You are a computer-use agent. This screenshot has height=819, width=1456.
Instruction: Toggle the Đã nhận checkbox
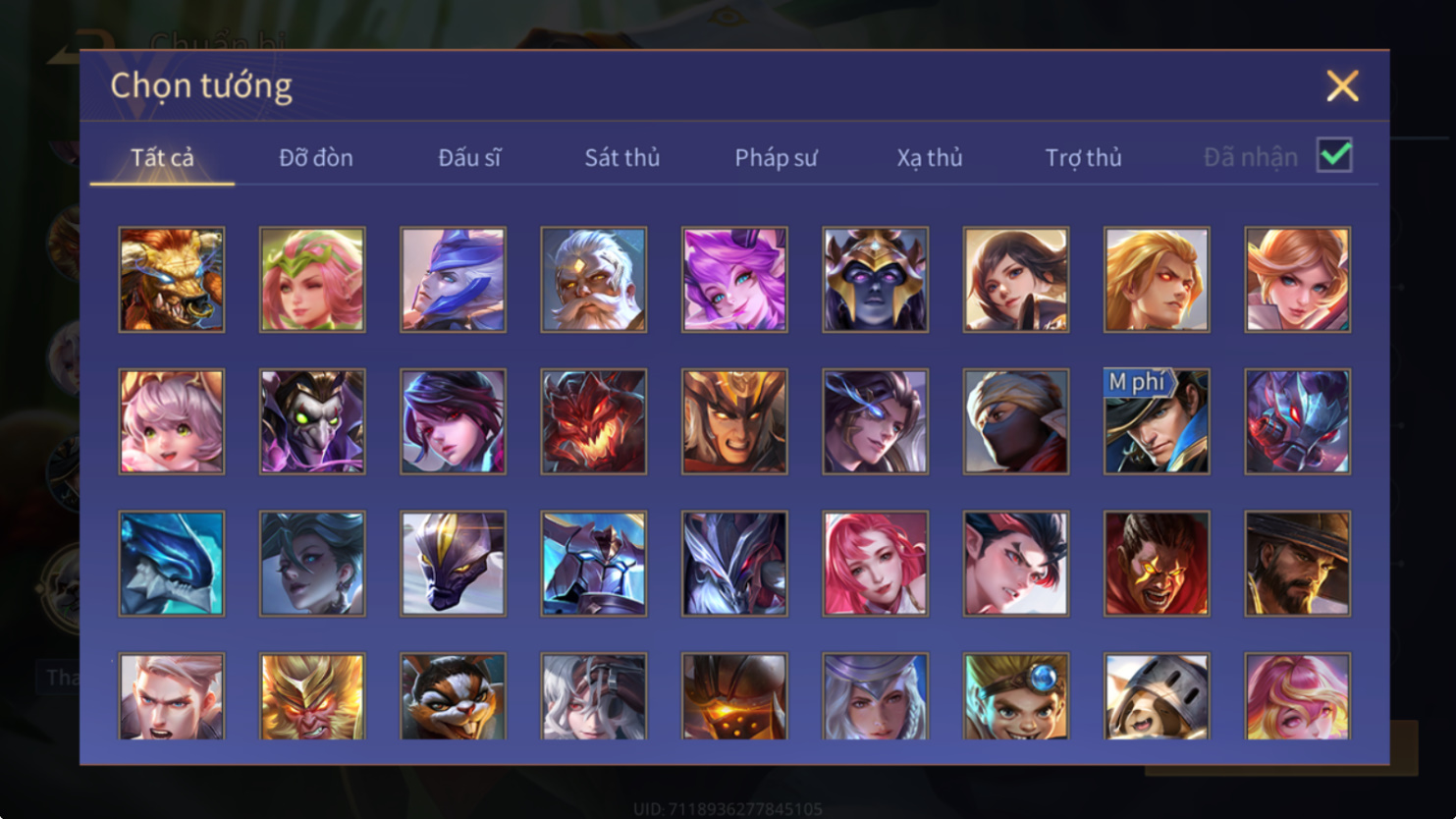[1334, 155]
